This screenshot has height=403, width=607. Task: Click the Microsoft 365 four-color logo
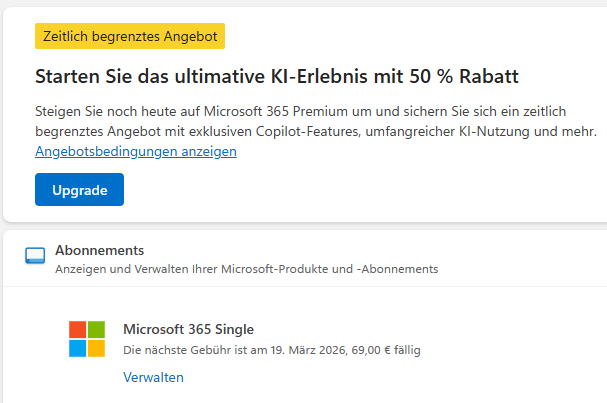[x=87, y=339]
